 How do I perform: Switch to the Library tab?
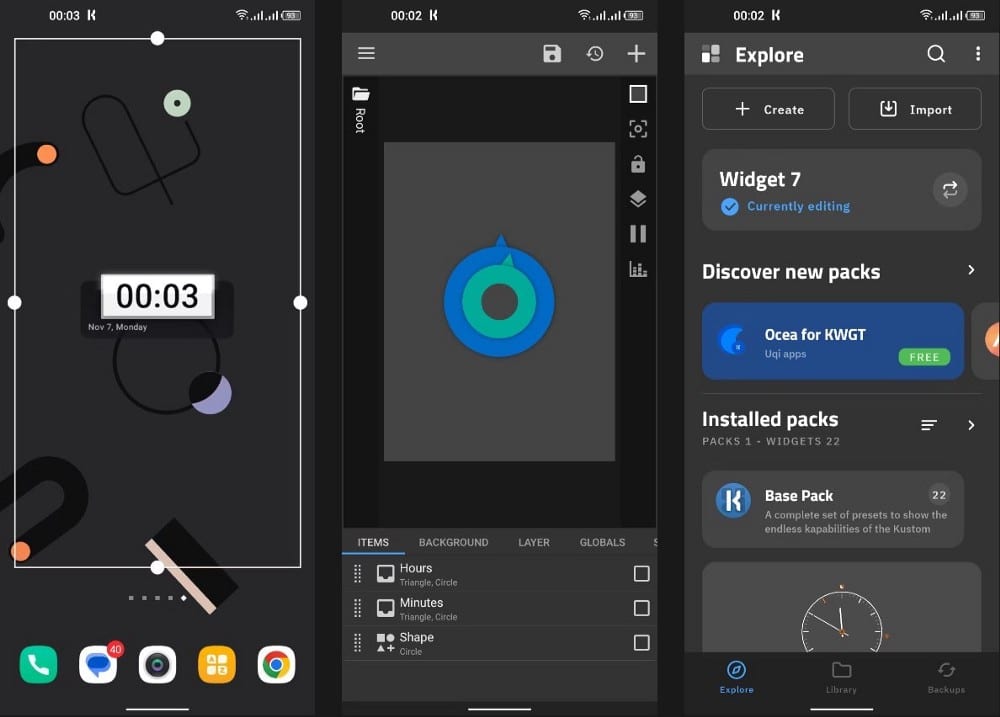coord(841,676)
